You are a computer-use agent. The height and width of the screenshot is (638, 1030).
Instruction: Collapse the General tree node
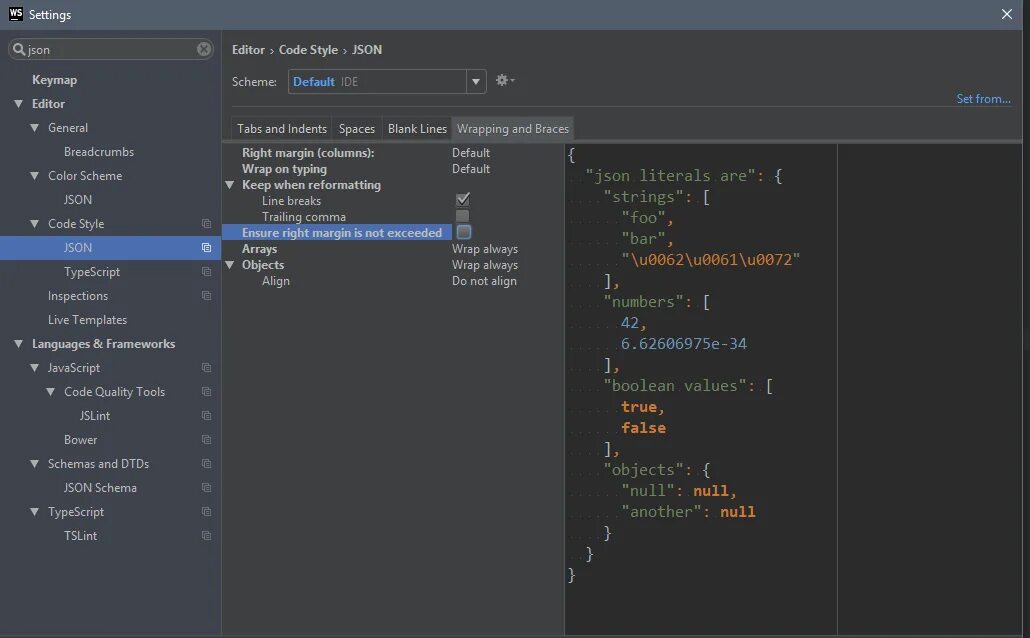click(35, 128)
